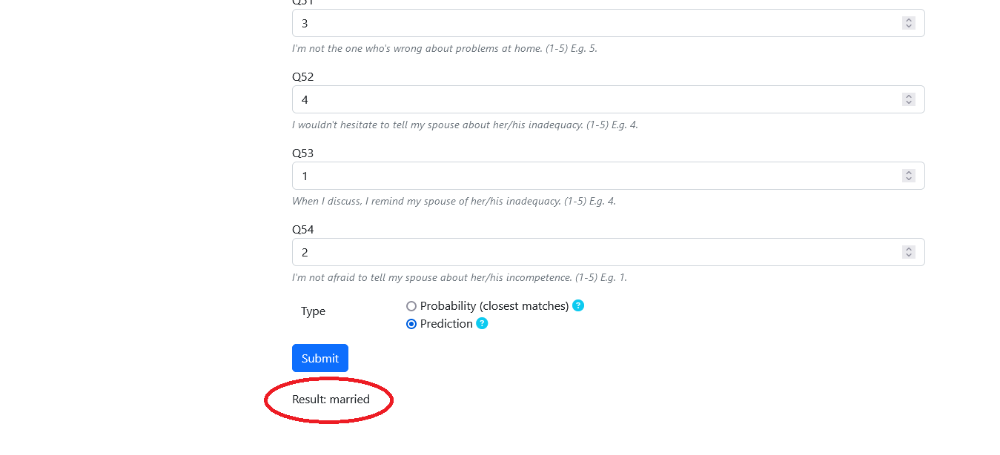Click the Q53 input field containing 1
The width and height of the screenshot is (1000, 455).
point(608,175)
